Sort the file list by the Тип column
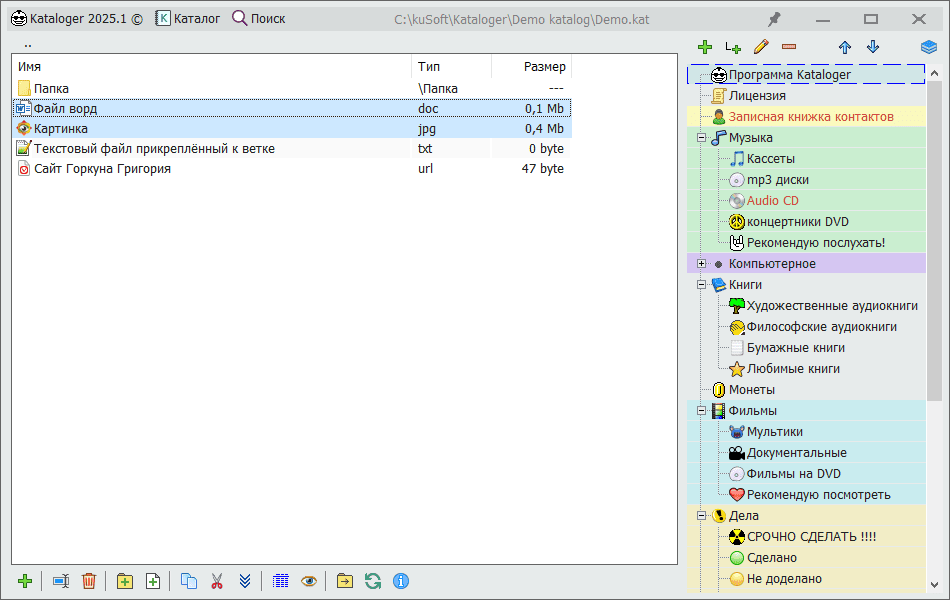Viewport: 950px width, 600px height. (451, 67)
